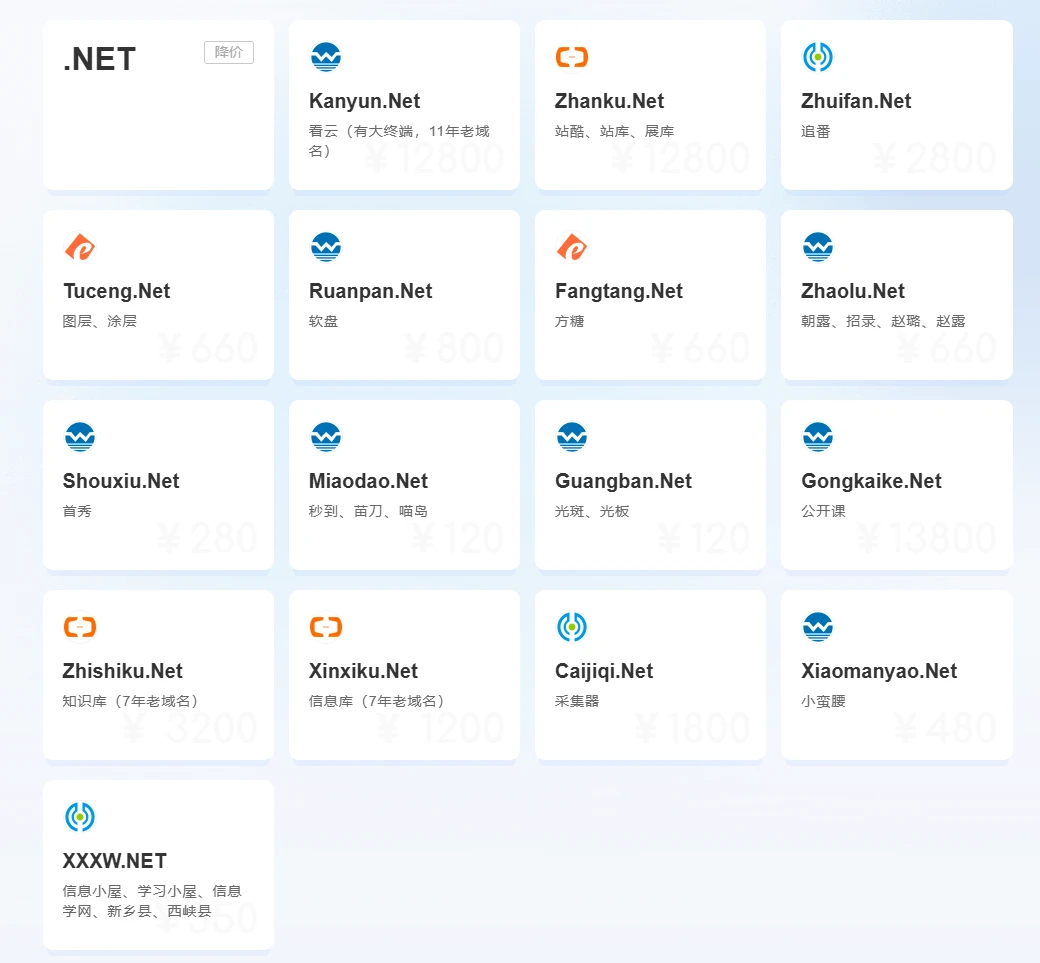The height and width of the screenshot is (963, 1040).
Task: Select the Guangban.Net domain title
Action: (623, 481)
